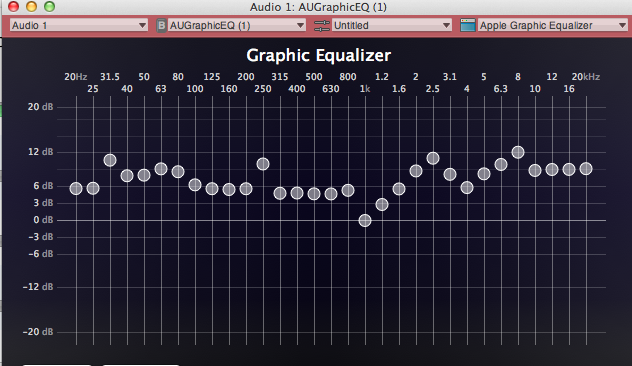This screenshot has width=632, height=366.
Task: Open the Untitled preset dropdown
Action: (391, 25)
